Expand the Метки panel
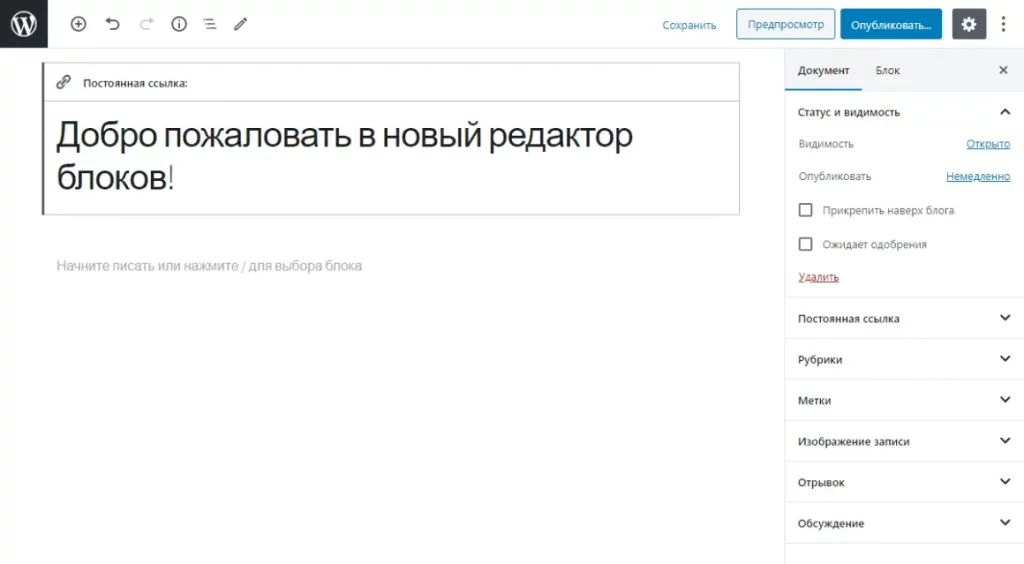 [x=904, y=401]
